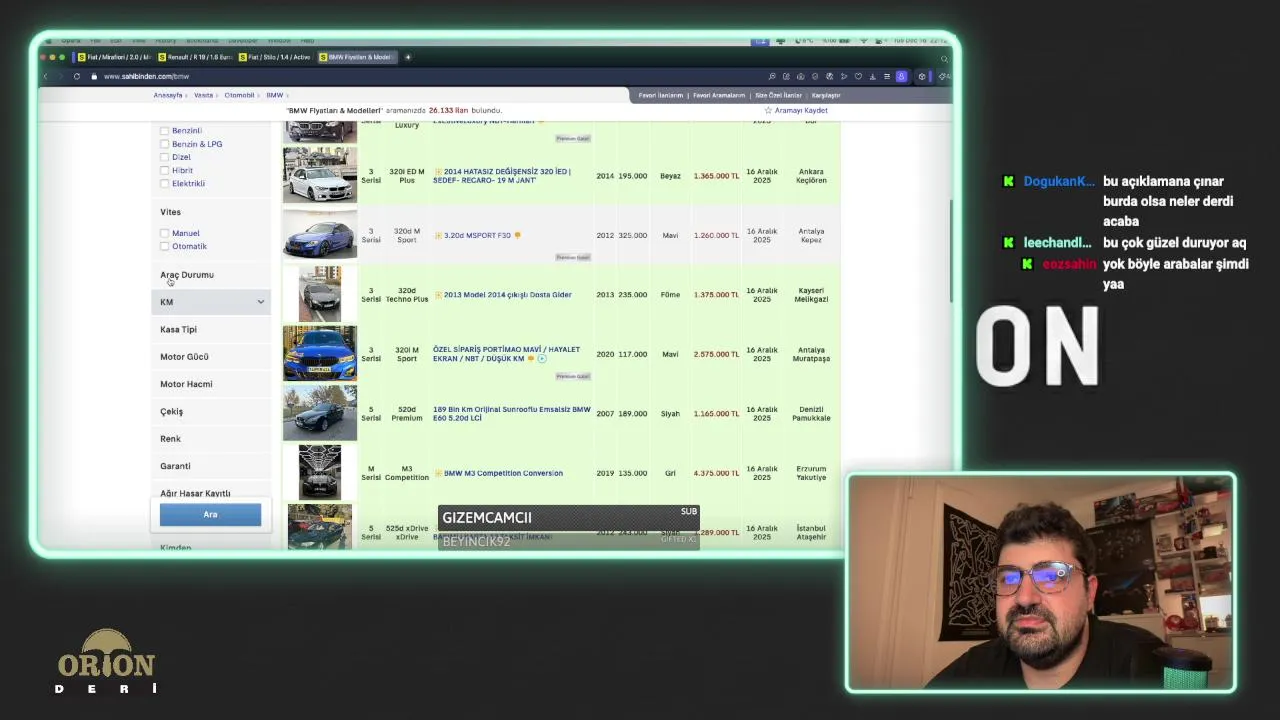Click the favicon of Fiat / Mirafiori tab
Viewport: 1280px width, 720px height.
[82, 57]
